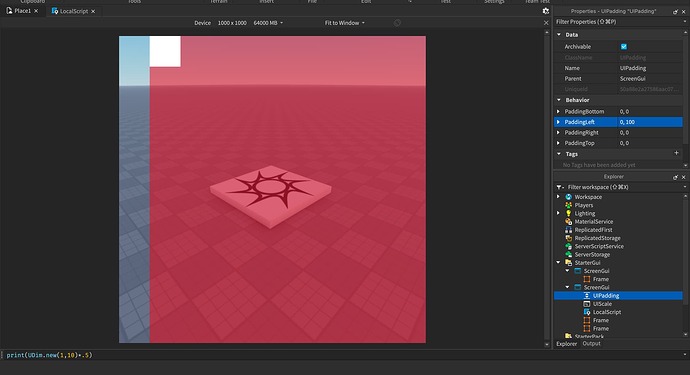Collapse the Data section
The image size is (690, 375).
click(x=559, y=34)
